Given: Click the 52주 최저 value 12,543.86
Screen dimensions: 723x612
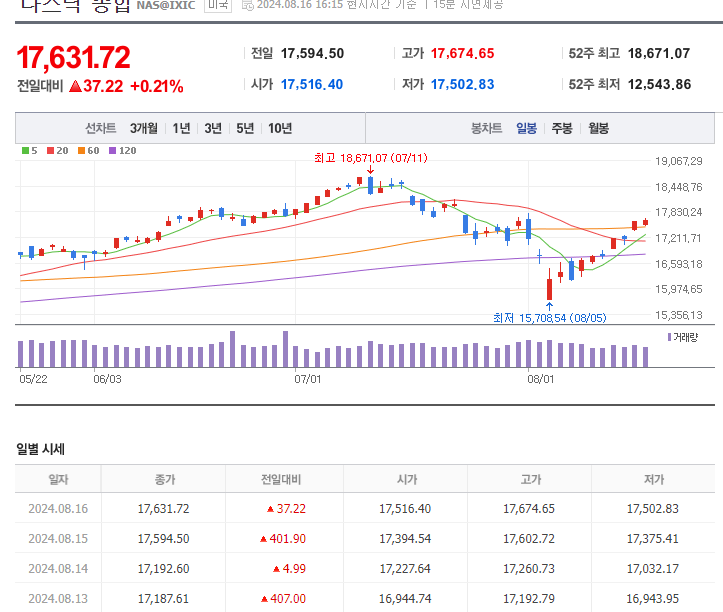Looking at the screenshot, I should point(659,84).
